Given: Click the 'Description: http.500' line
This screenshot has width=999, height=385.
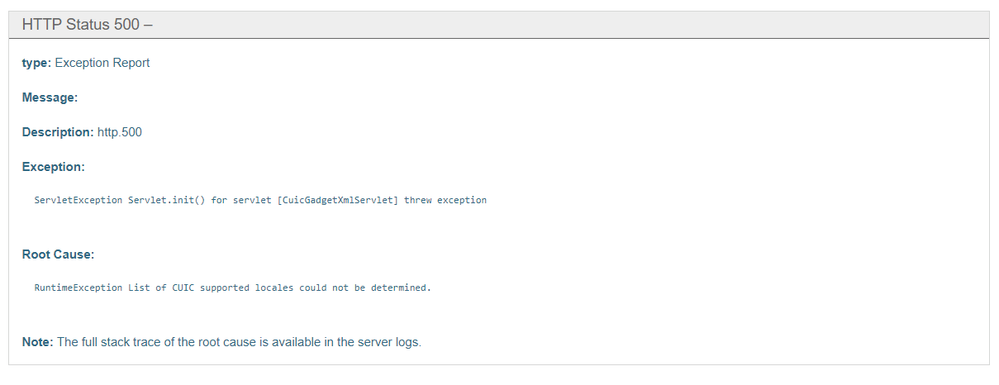Looking at the screenshot, I should pos(82,133).
